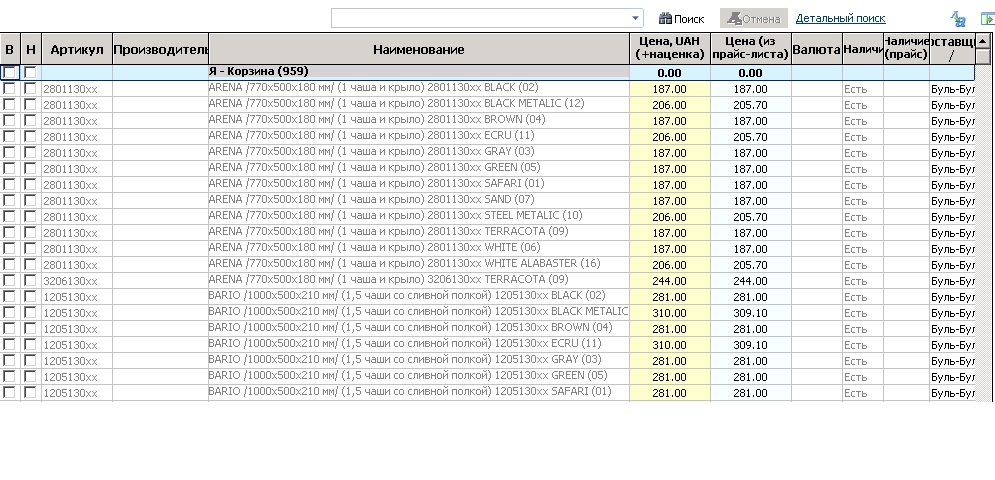Screen dimensions: 995x480
Task: Tick the B checkbox for BARIO SAFARI (01)
Action: [9, 392]
